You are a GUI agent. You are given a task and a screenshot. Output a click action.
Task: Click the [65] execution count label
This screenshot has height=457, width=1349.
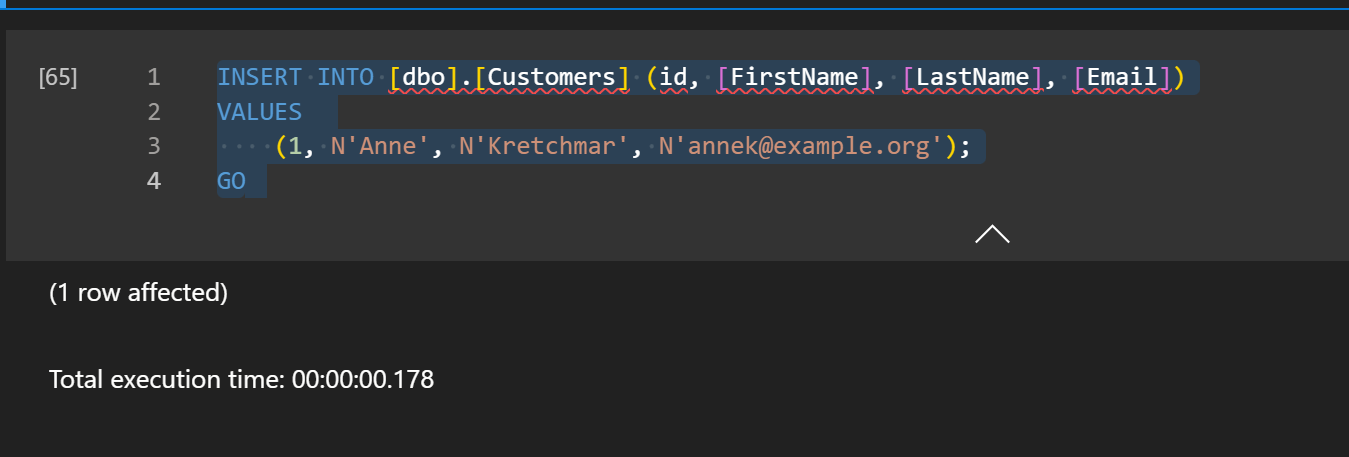(x=58, y=77)
